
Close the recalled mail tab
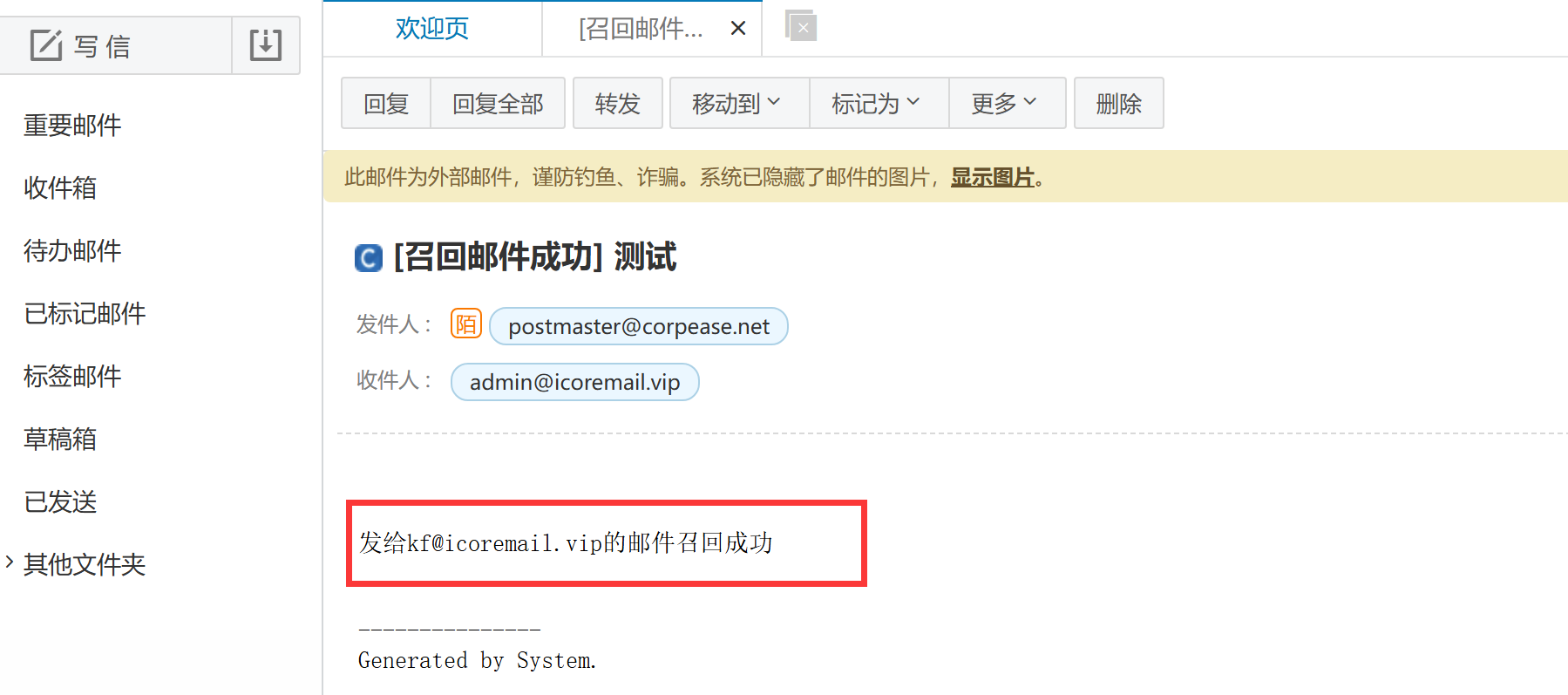(738, 29)
